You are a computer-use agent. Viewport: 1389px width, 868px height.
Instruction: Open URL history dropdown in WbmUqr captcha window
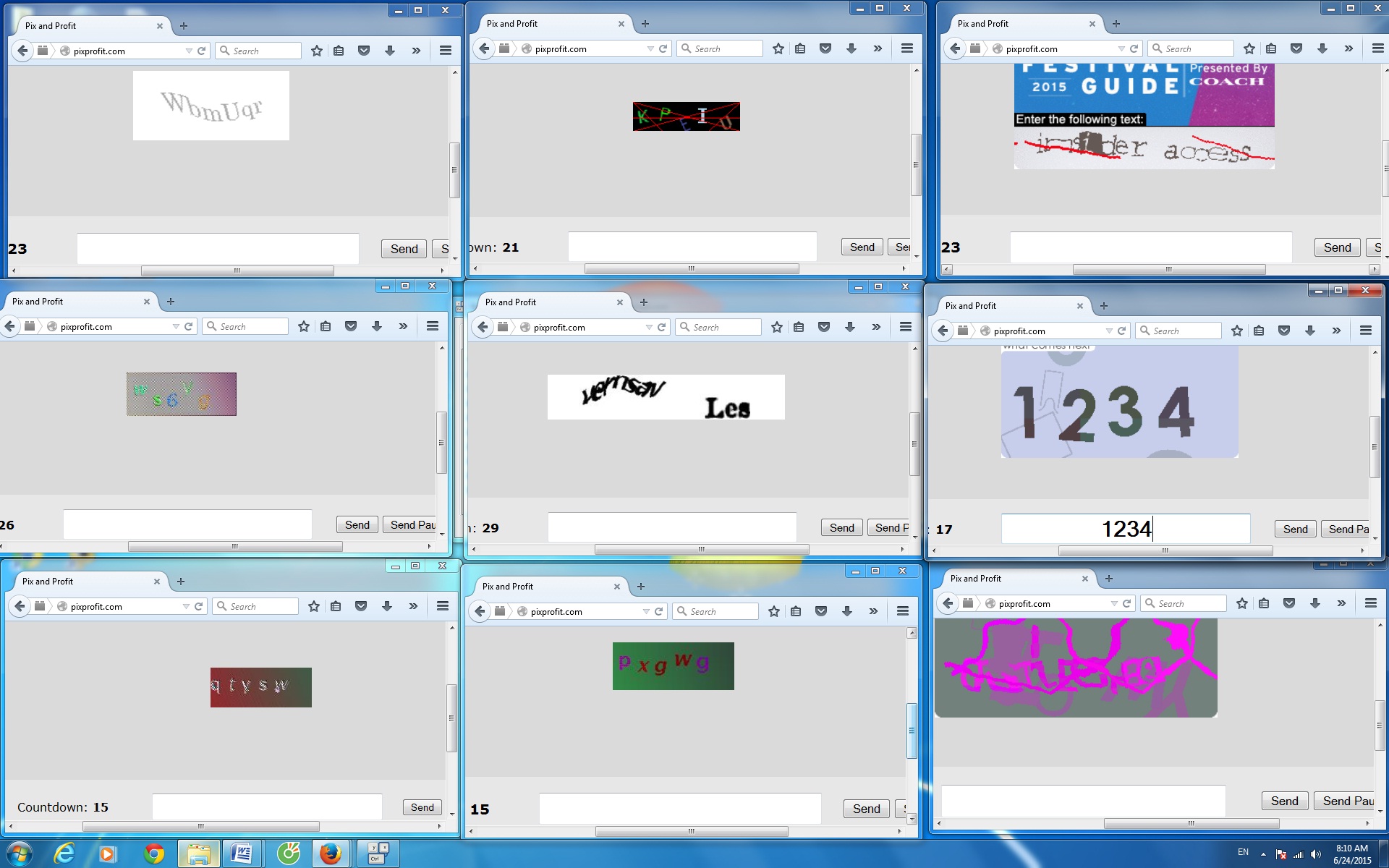[x=189, y=51]
